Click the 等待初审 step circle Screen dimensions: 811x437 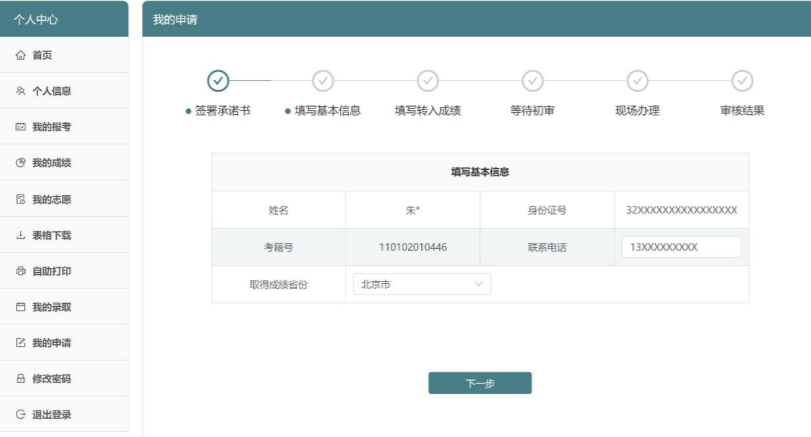(533, 81)
